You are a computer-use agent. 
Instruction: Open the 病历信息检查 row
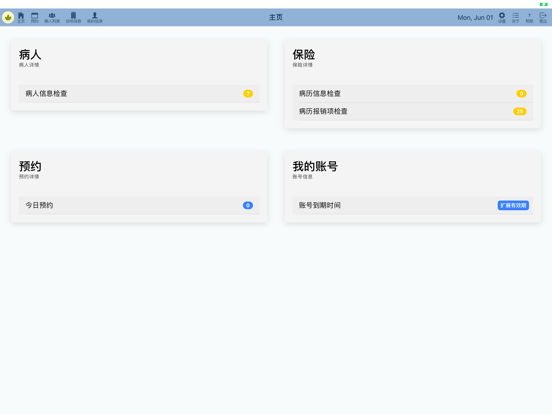pyautogui.click(x=413, y=94)
